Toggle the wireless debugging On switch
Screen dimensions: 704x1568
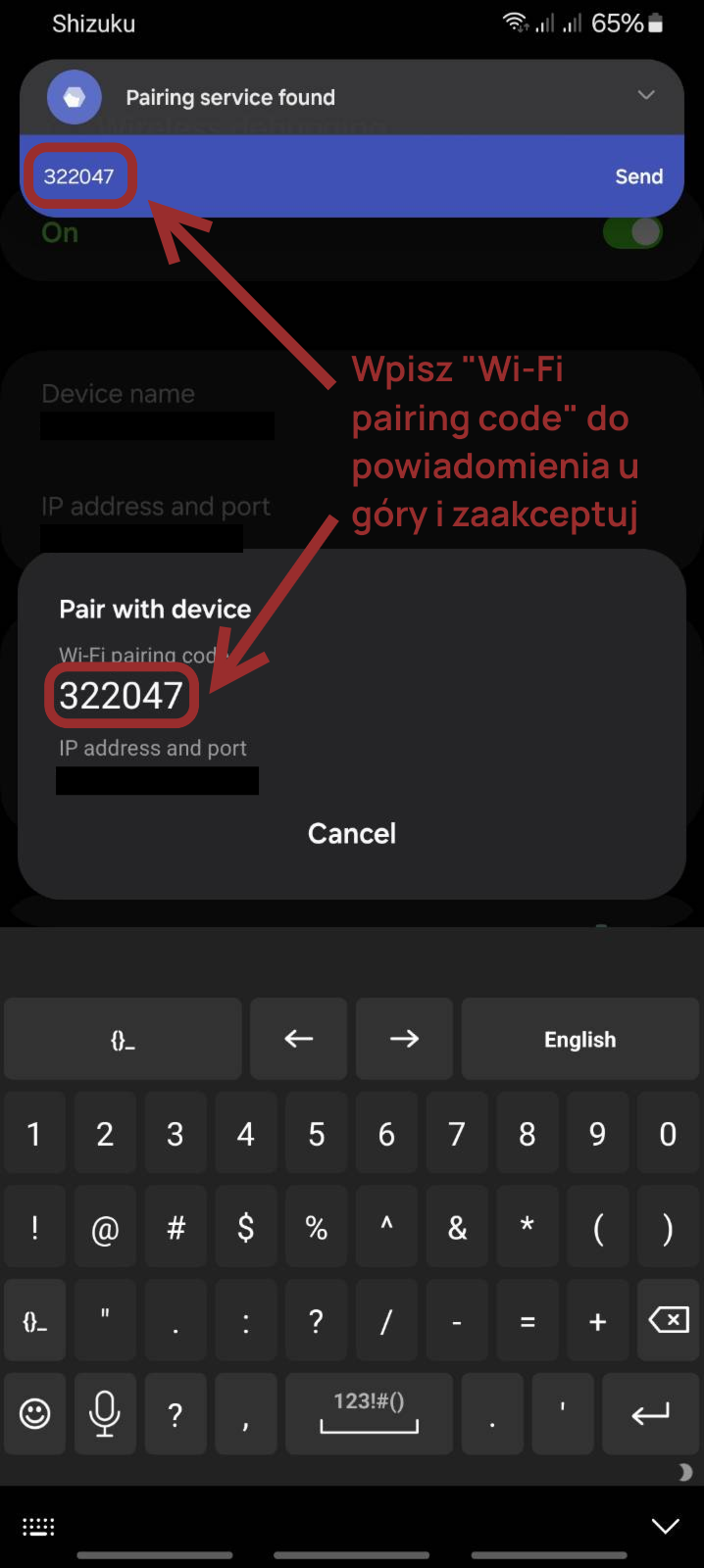point(632,232)
